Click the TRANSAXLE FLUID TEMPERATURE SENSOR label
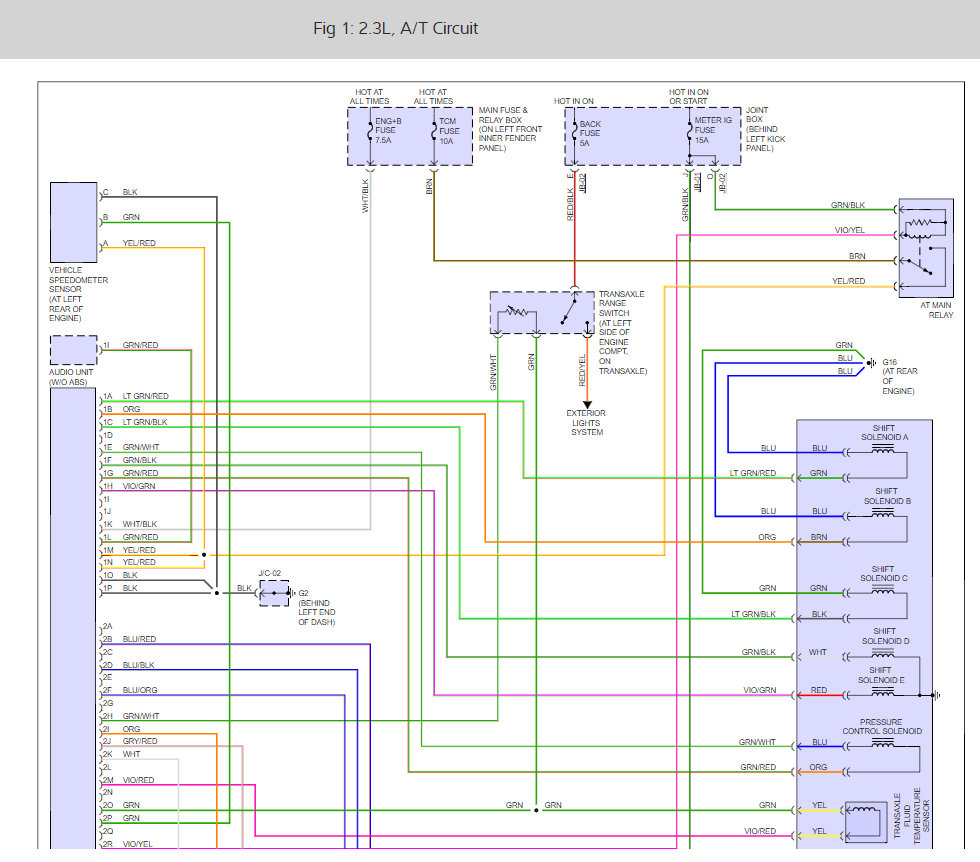This screenshot has width=980, height=862. (912, 816)
